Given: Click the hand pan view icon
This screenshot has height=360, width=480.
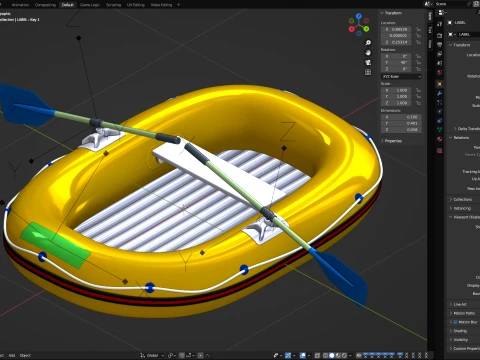Looking at the screenshot, I should coord(368,53).
